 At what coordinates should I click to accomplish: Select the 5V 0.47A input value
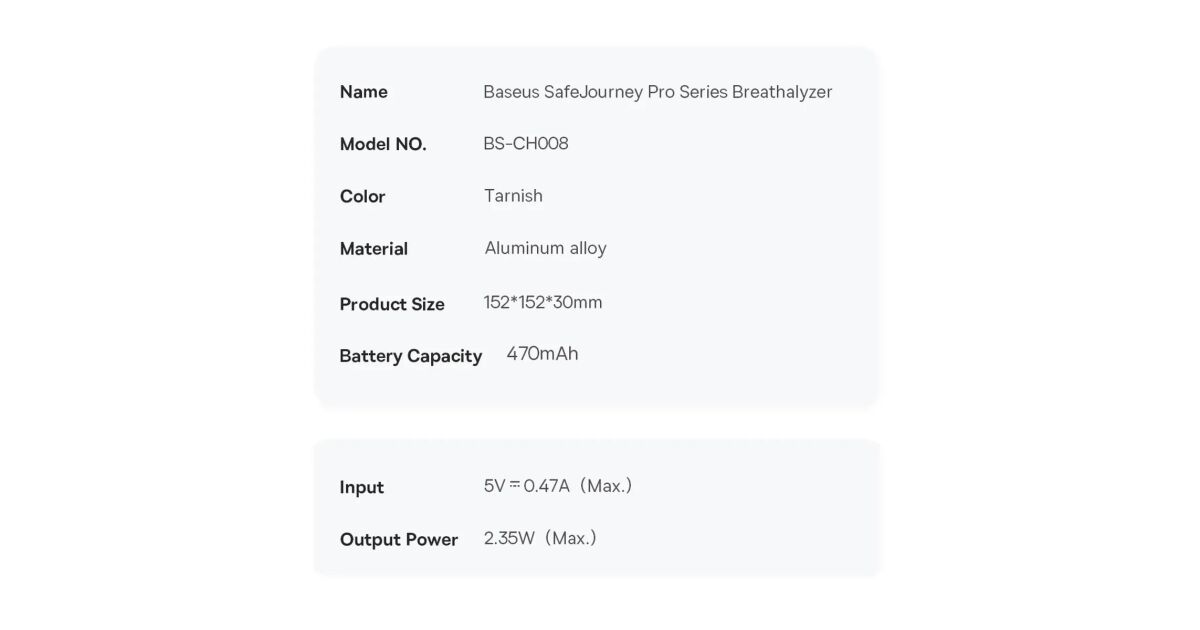(526, 487)
